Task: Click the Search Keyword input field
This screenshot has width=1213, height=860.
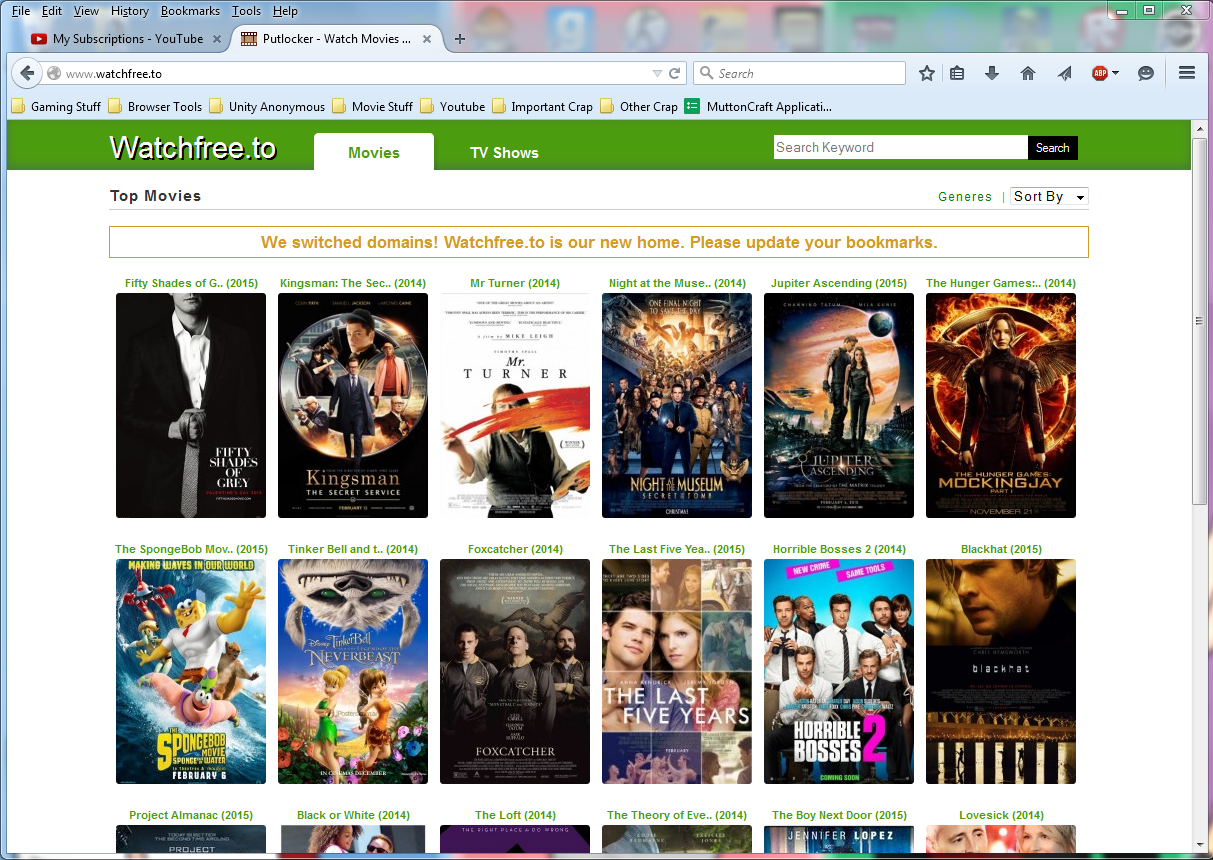Action: coord(901,148)
